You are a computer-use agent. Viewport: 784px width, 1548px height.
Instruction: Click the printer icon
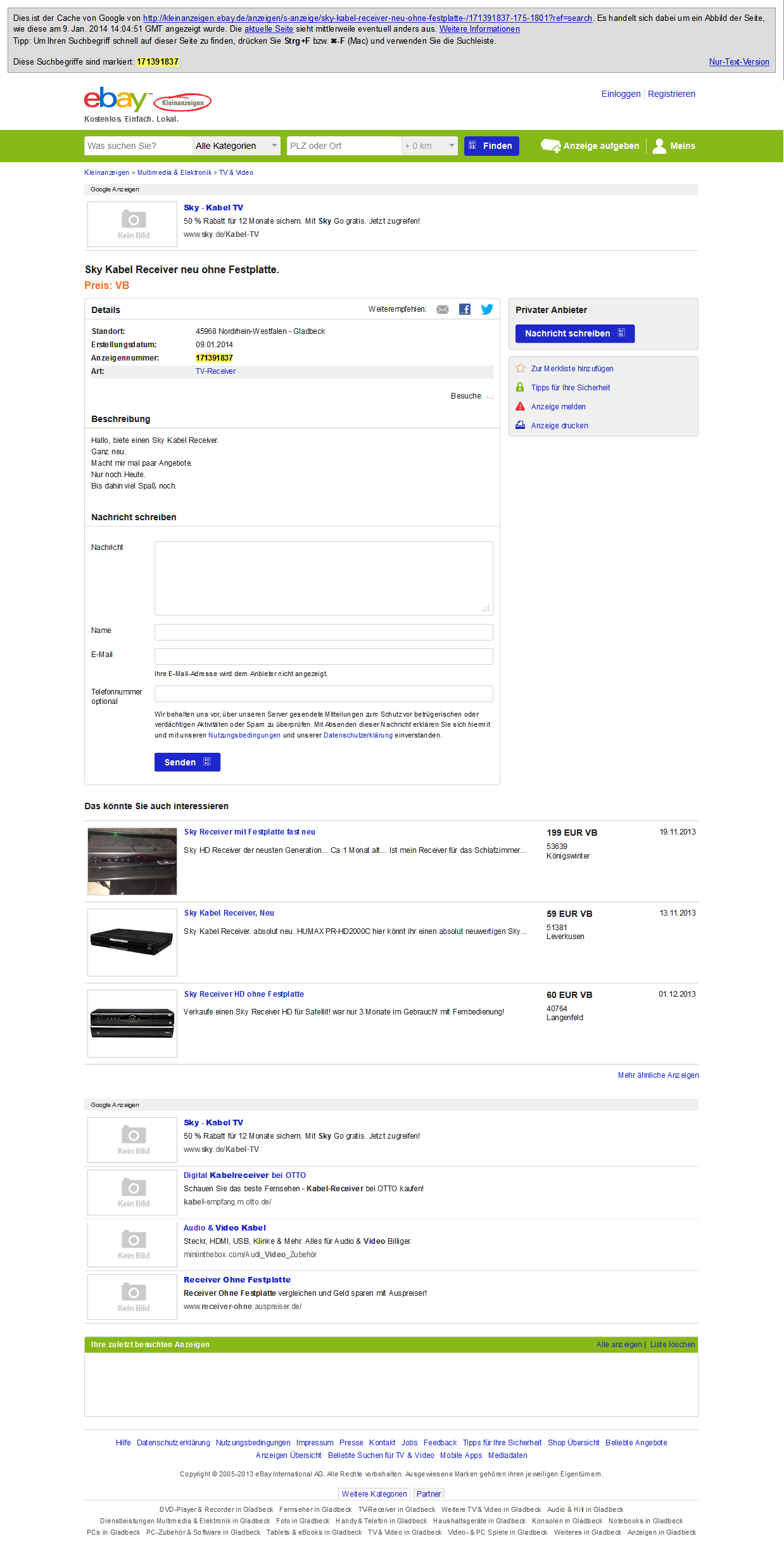click(x=520, y=425)
